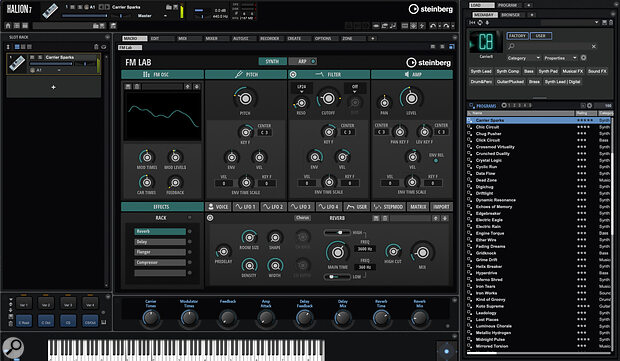This screenshot has width=620, height=361.
Task: Open the VOICE page
Action: tap(218, 207)
